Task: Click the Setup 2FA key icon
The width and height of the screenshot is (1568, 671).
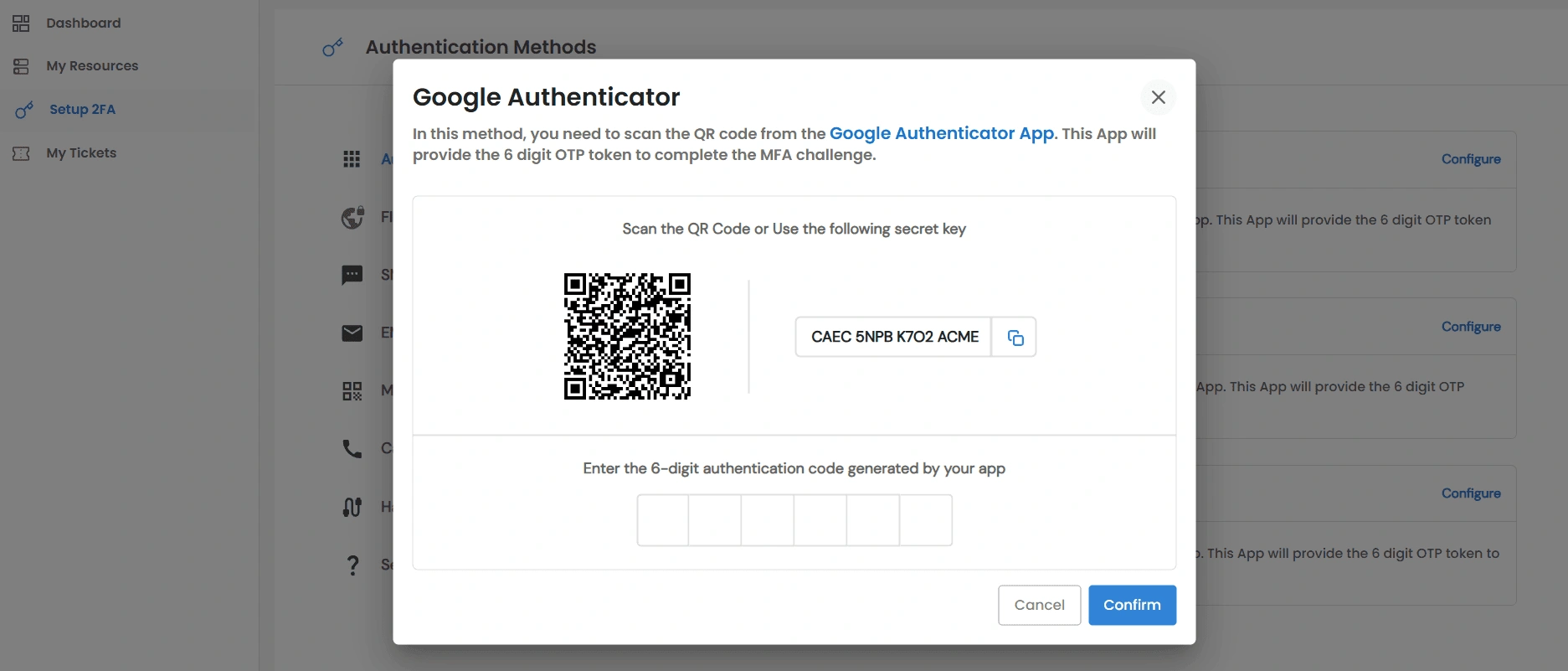Action: click(24, 110)
